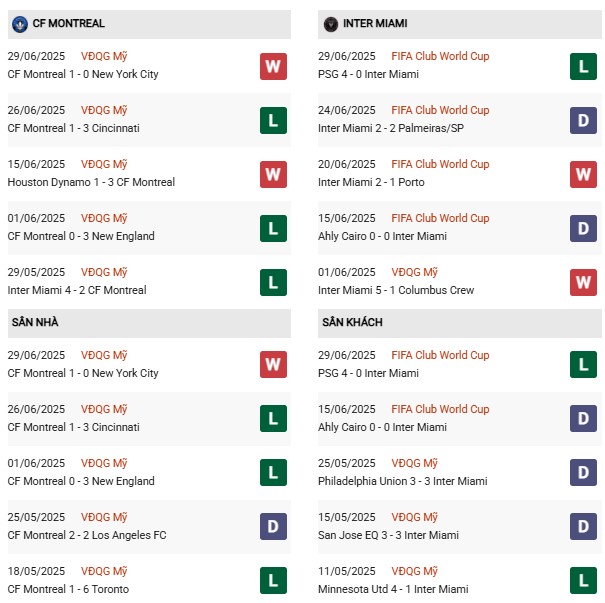Click the CF Montreal club logo
Image resolution: width=605 pixels, height=603 pixels.
click(x=19, y=23)
